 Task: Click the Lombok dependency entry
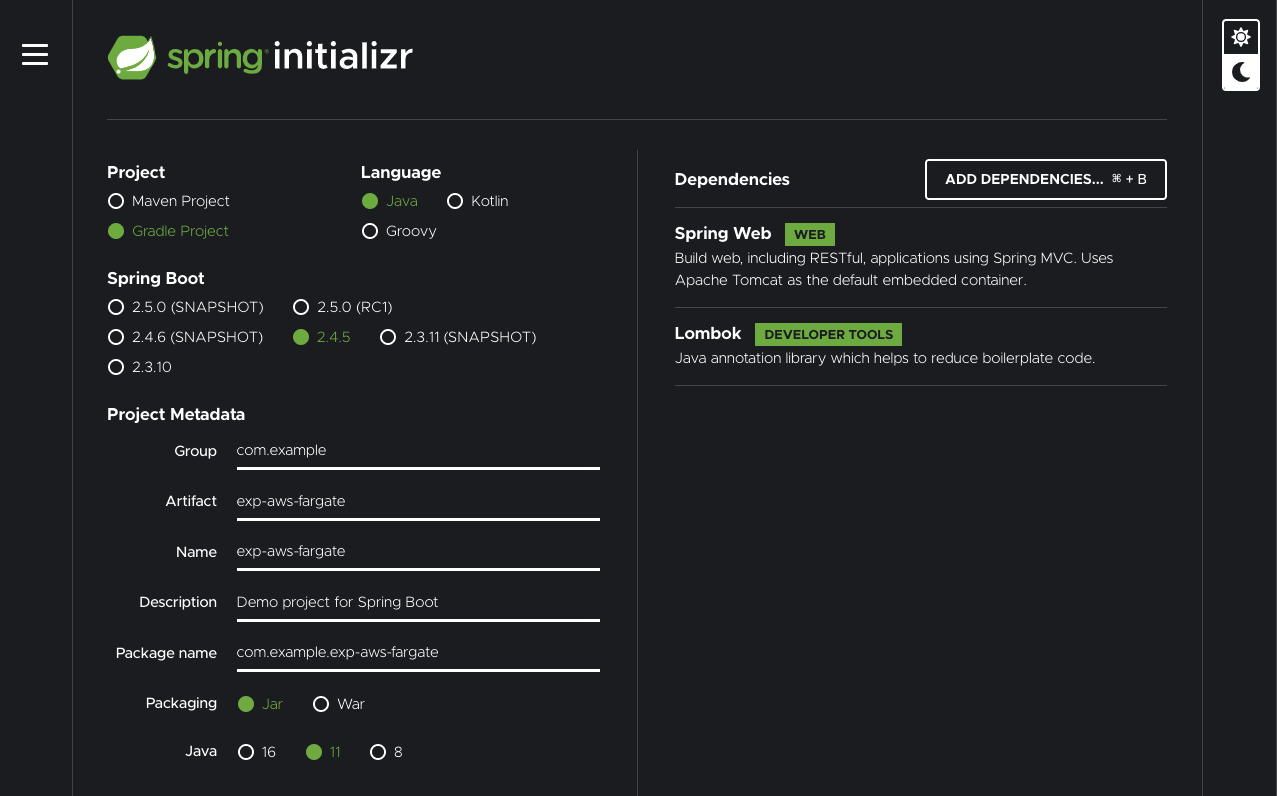921,346
